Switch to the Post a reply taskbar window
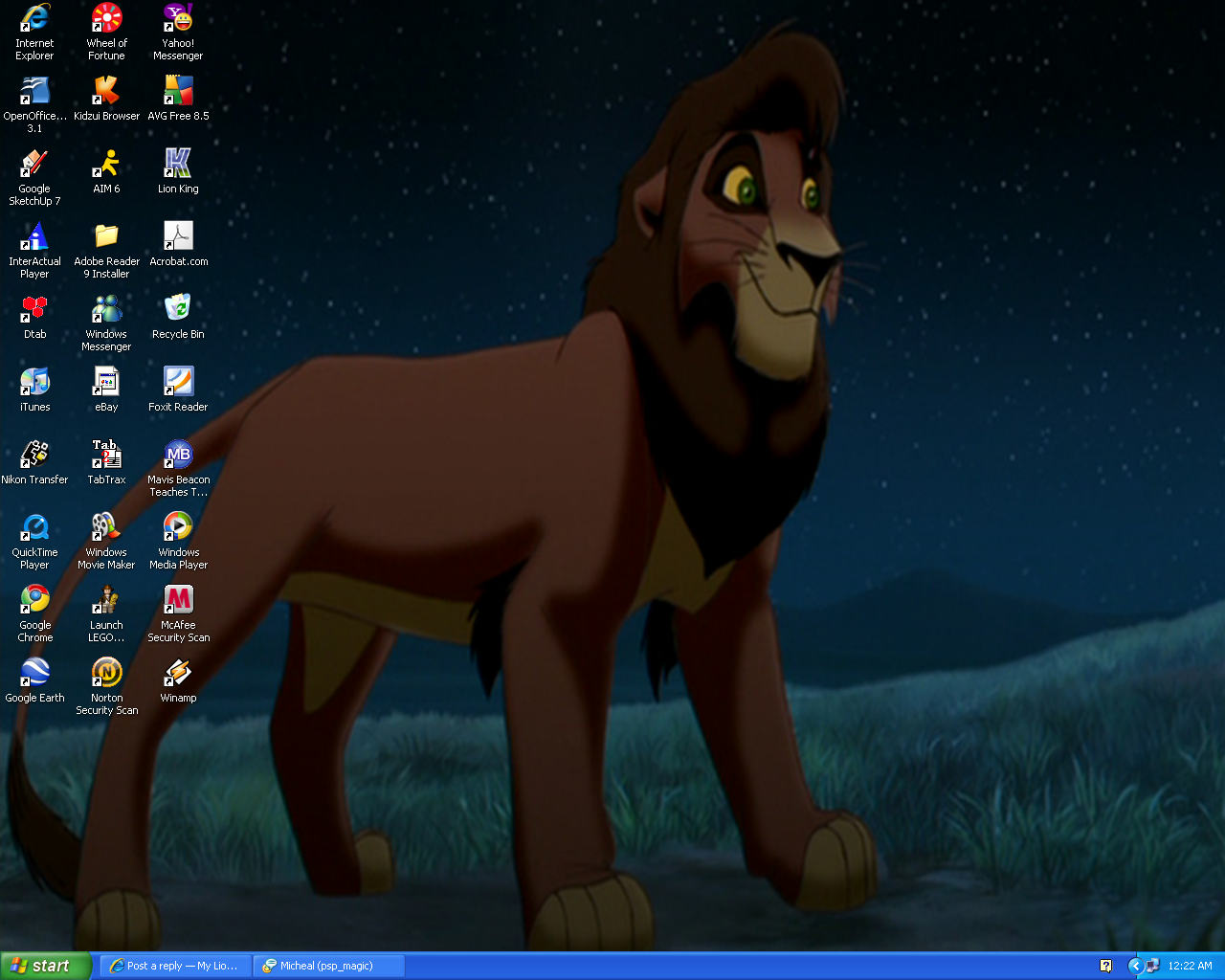1225x980 pixels. 174,966
